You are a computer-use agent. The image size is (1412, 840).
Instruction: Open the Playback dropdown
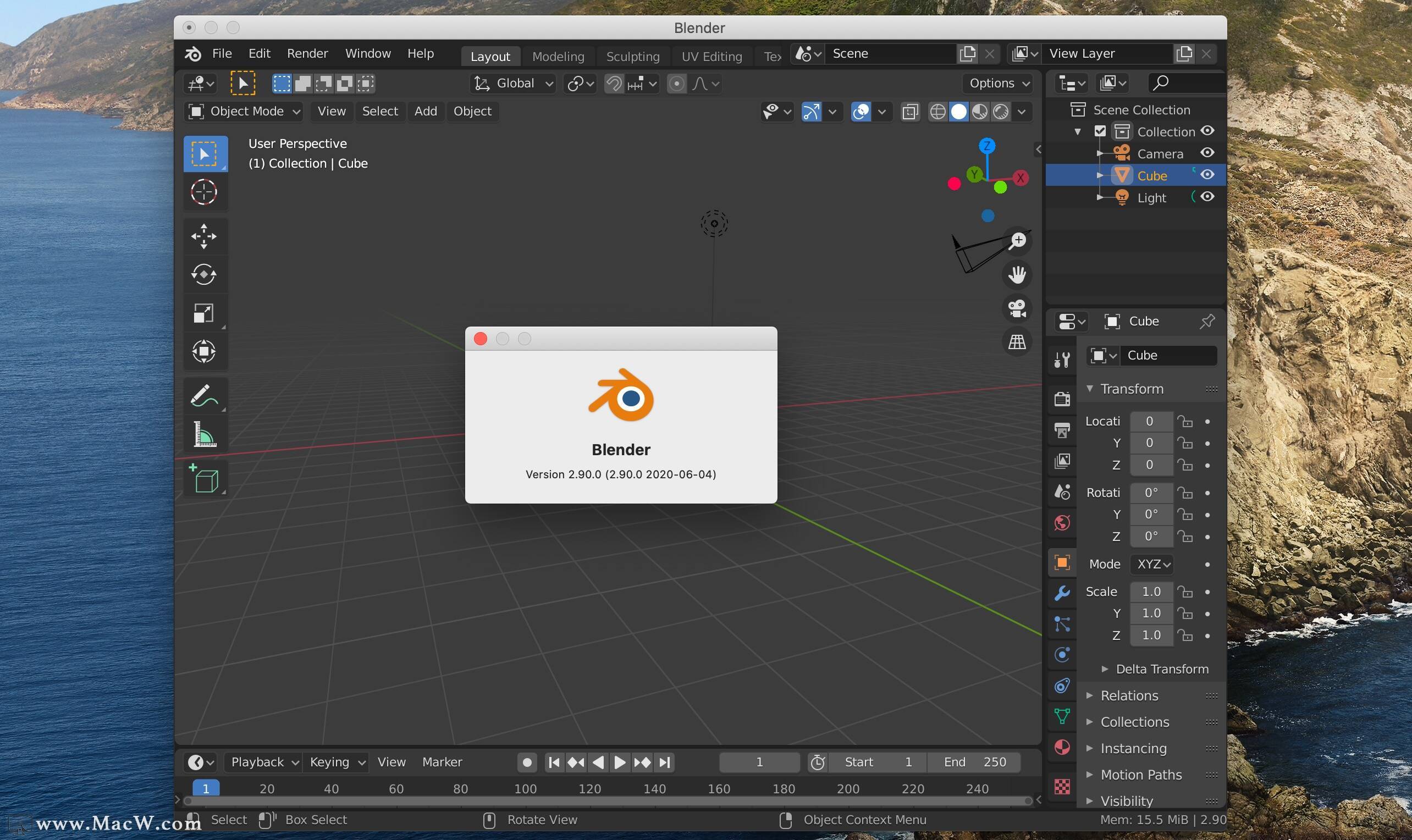pos(264,762)
